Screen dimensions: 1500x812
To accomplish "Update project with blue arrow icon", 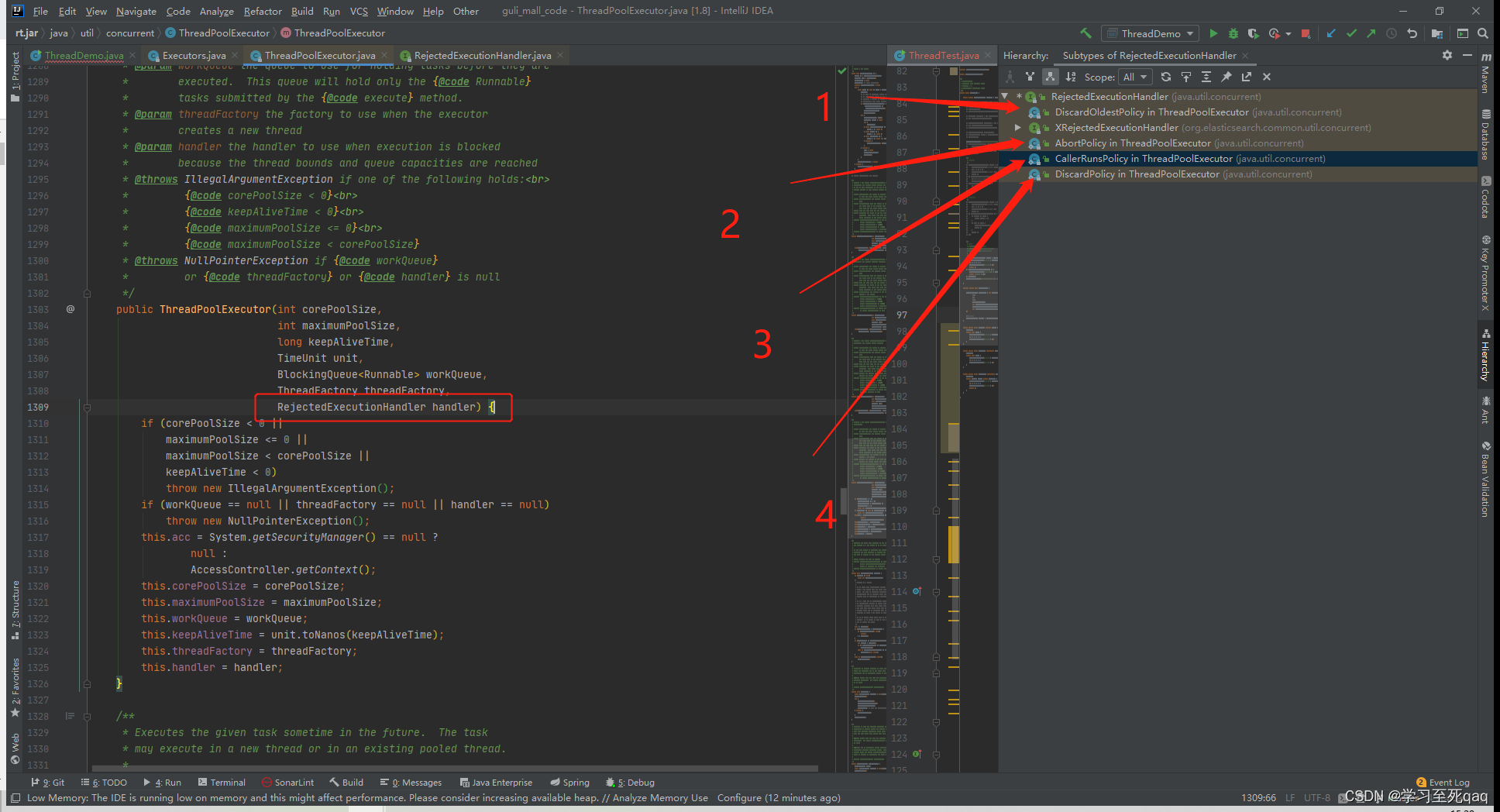I will (x=1331, y=33).
